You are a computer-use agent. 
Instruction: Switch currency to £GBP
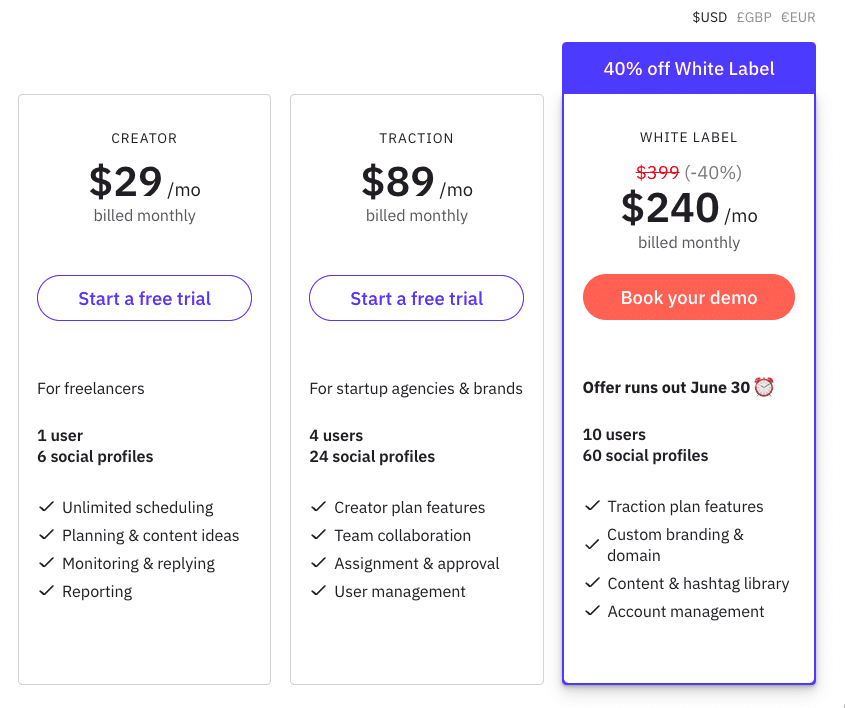click(x=754, y=17)
